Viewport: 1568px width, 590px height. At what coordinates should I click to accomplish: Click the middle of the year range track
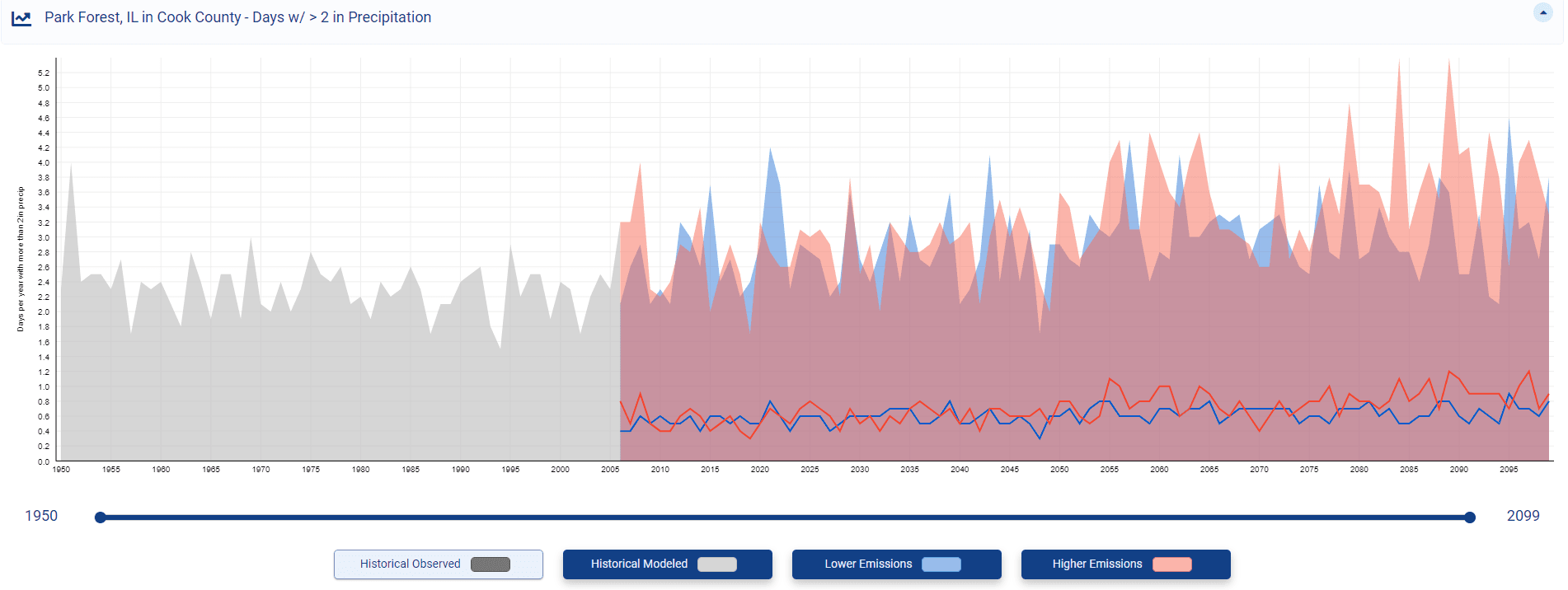(785, 517)
